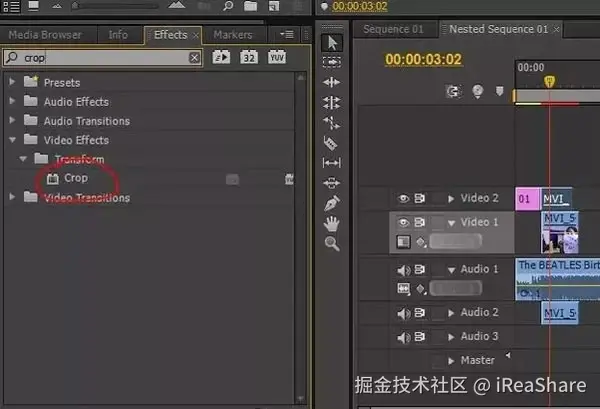Clear the crop search text
This screenshot has height=409, width=600.
click(194, 58)
